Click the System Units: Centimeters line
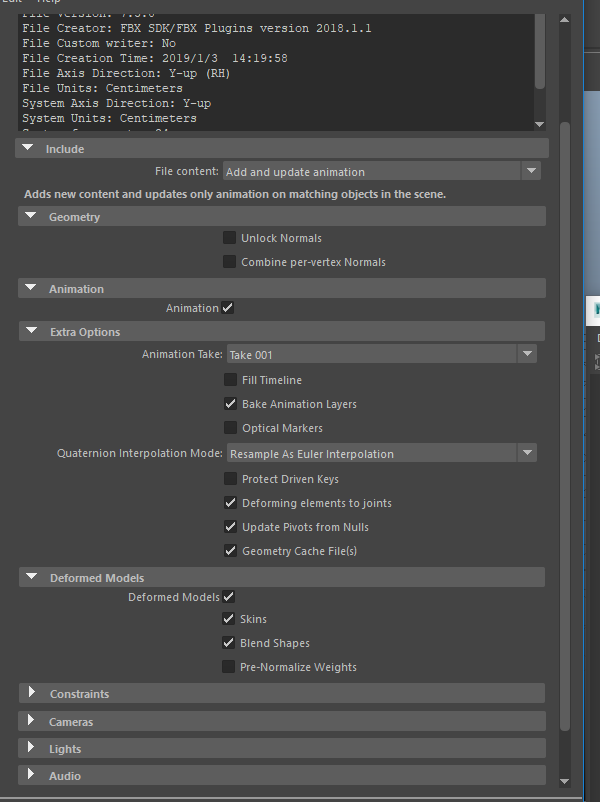The height and width of the screenshot is (802, 600). 109,118
